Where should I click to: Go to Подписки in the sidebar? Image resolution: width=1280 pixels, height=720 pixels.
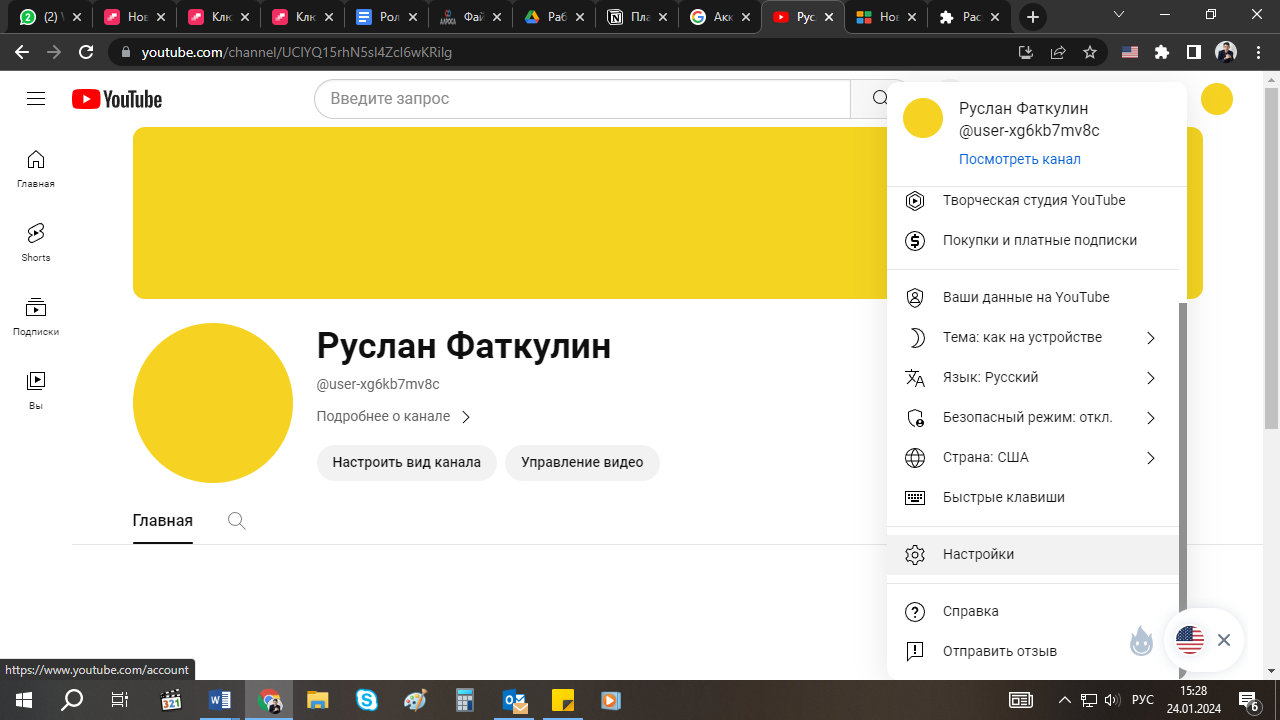[x=36, y=316]
